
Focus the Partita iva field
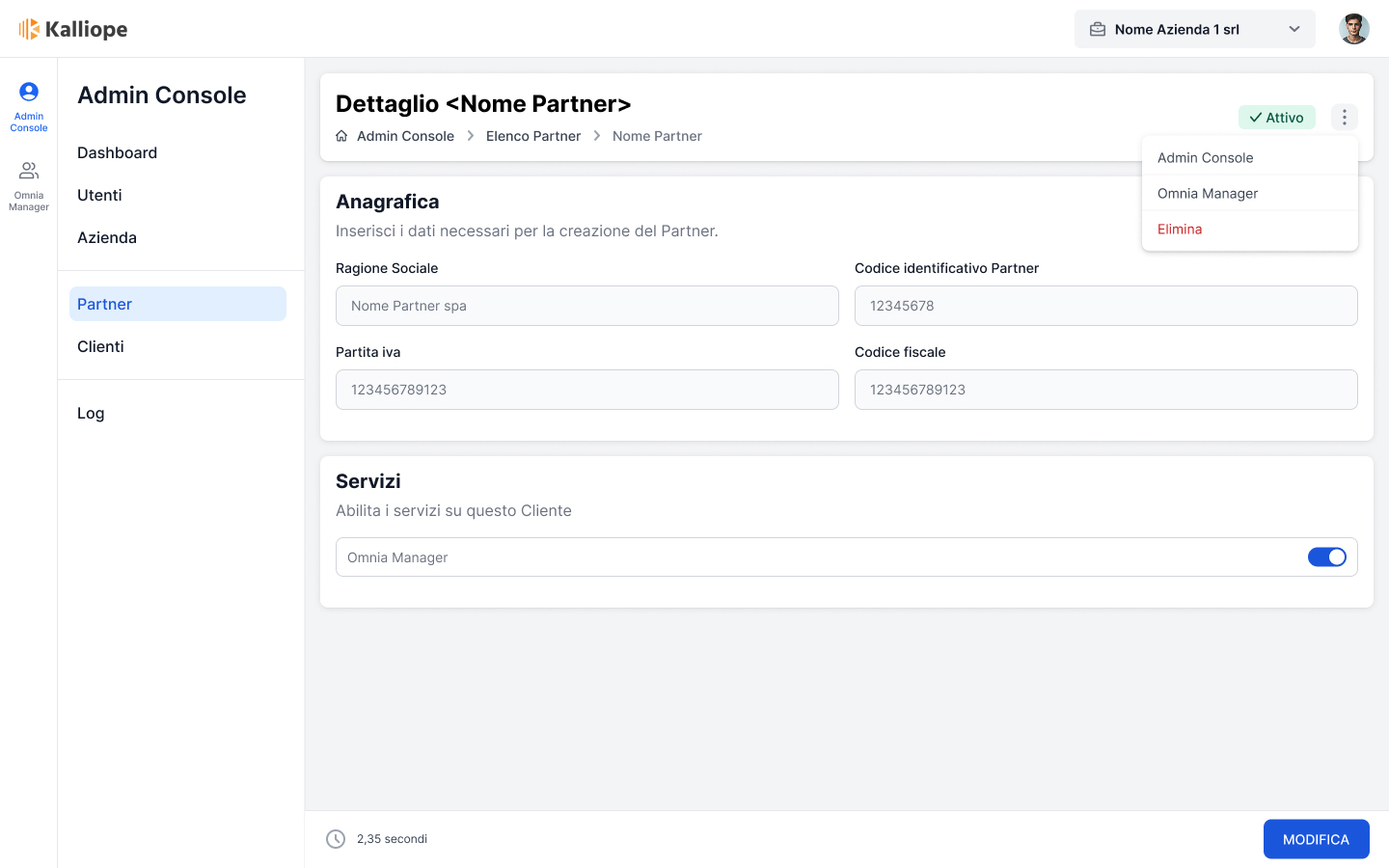pos(586,390)
